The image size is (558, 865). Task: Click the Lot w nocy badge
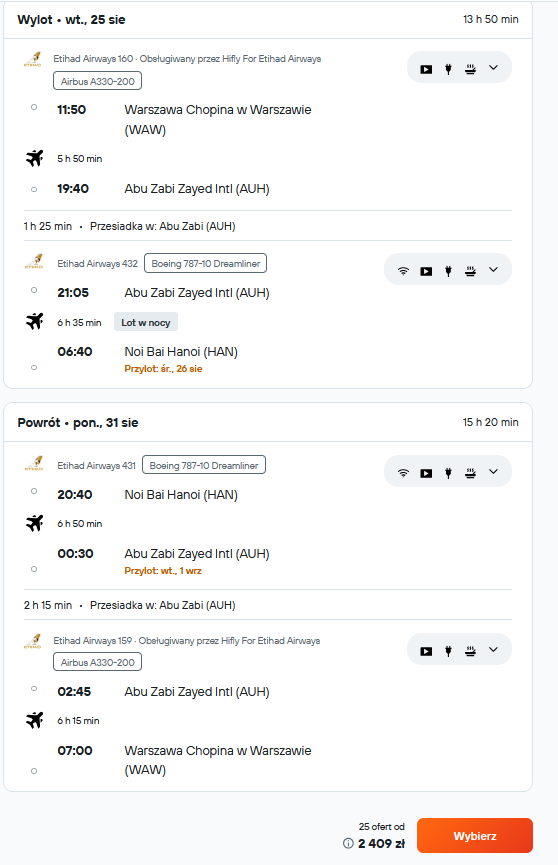click(146, 322)
